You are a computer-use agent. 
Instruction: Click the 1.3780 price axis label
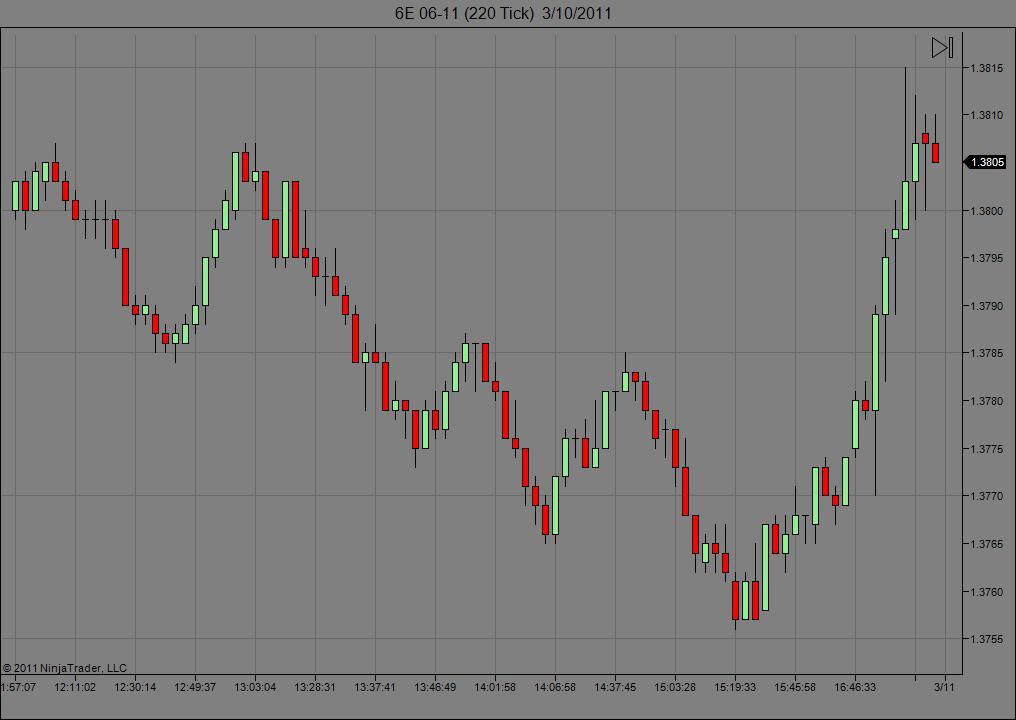985,401
